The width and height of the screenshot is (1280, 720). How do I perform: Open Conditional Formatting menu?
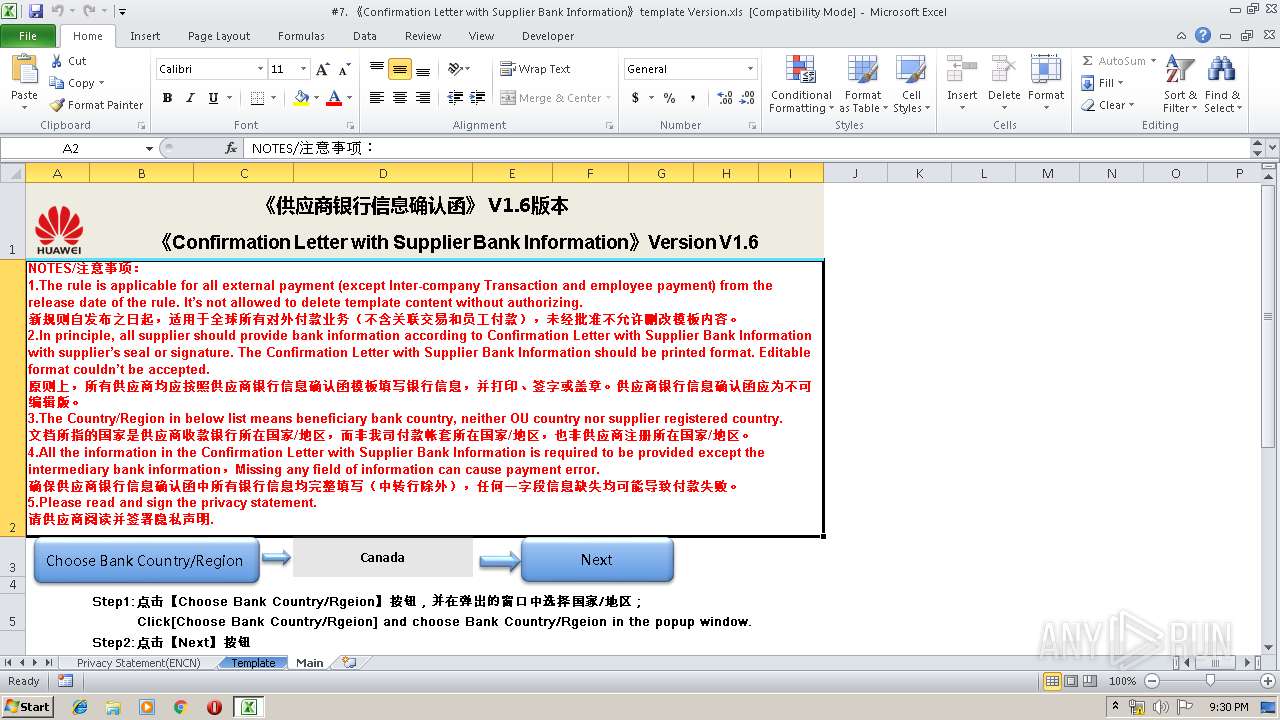click(801, 85)
